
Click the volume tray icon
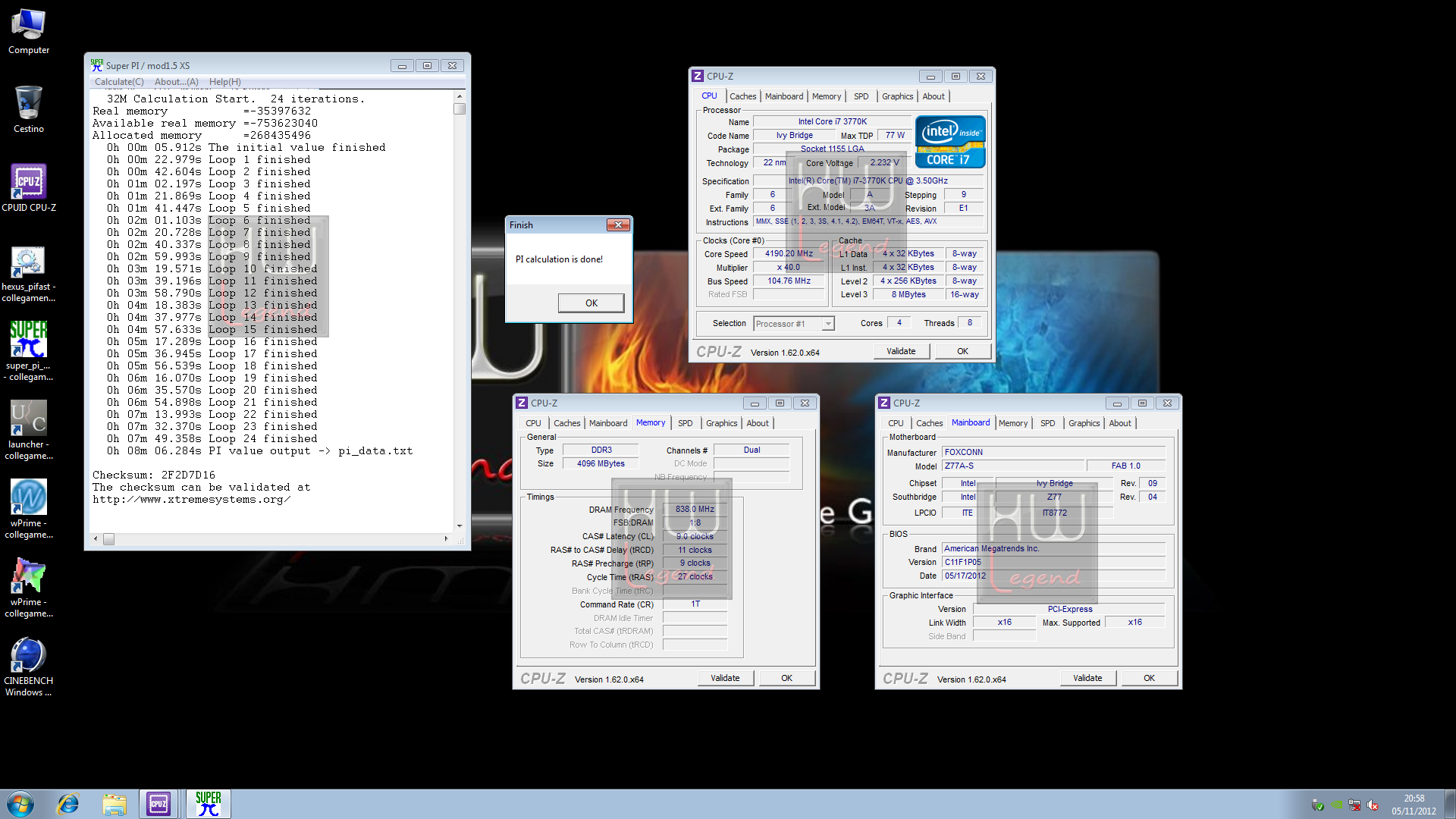point(1373,805)
